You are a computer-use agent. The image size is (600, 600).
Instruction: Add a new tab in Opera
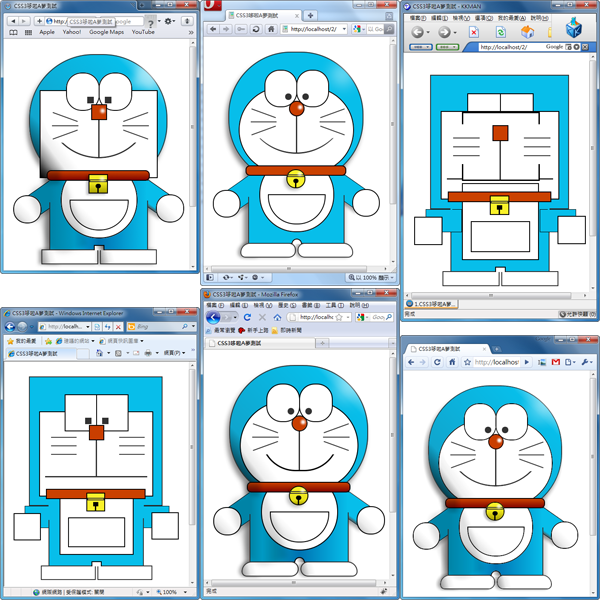pos(310,15)
